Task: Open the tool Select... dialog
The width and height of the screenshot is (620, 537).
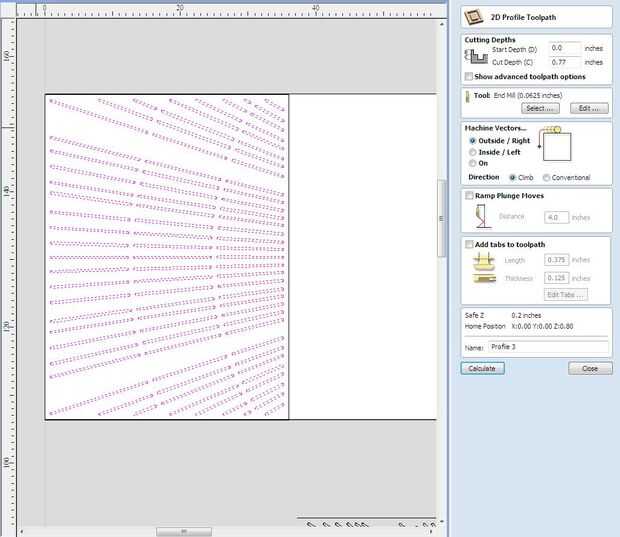Action: coord(540,108)
